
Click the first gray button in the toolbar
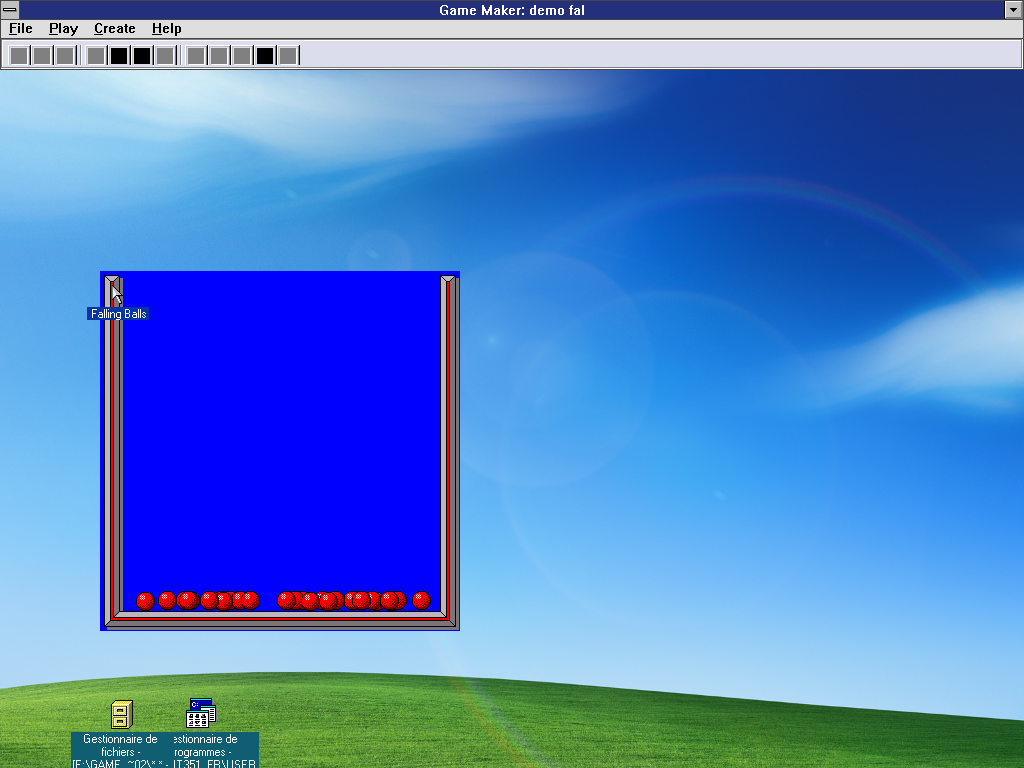19,55
